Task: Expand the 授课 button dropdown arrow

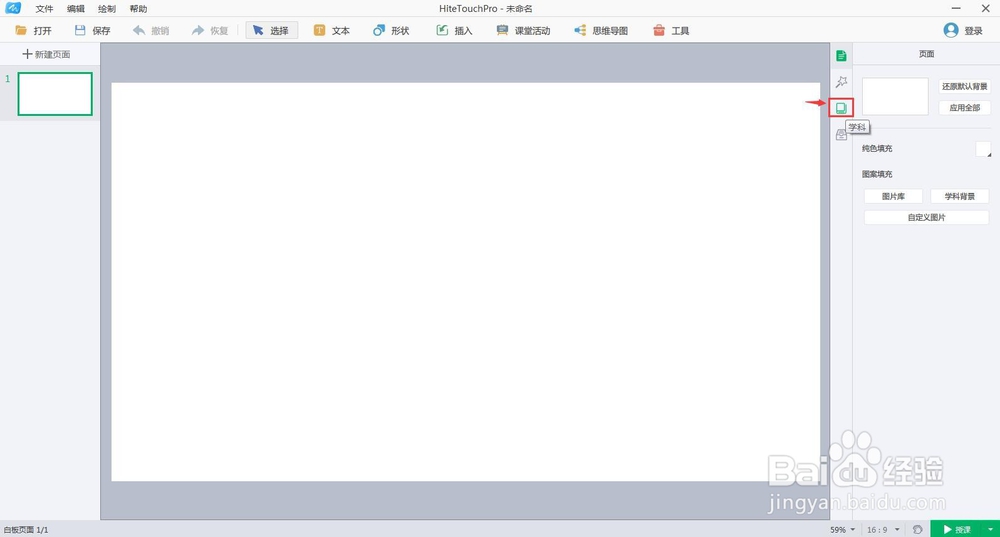Action: click(990, 529)
